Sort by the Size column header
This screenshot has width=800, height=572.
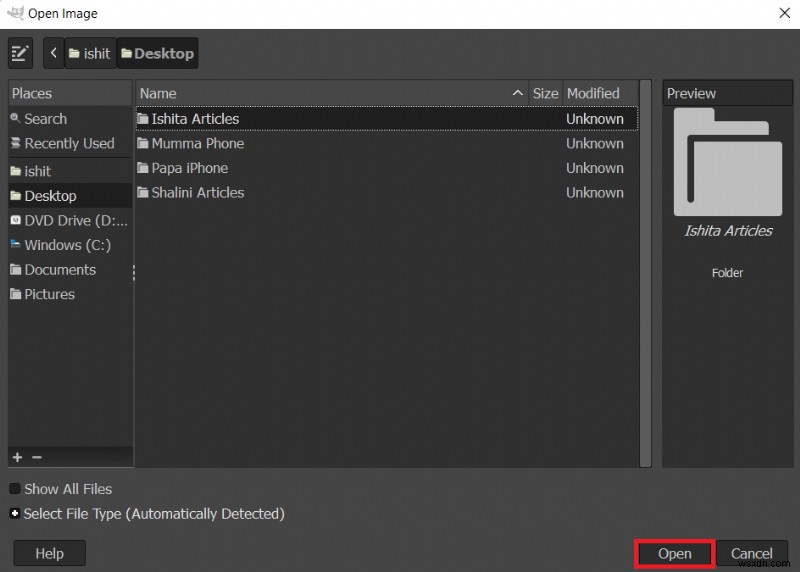click(x=545, y=93)
